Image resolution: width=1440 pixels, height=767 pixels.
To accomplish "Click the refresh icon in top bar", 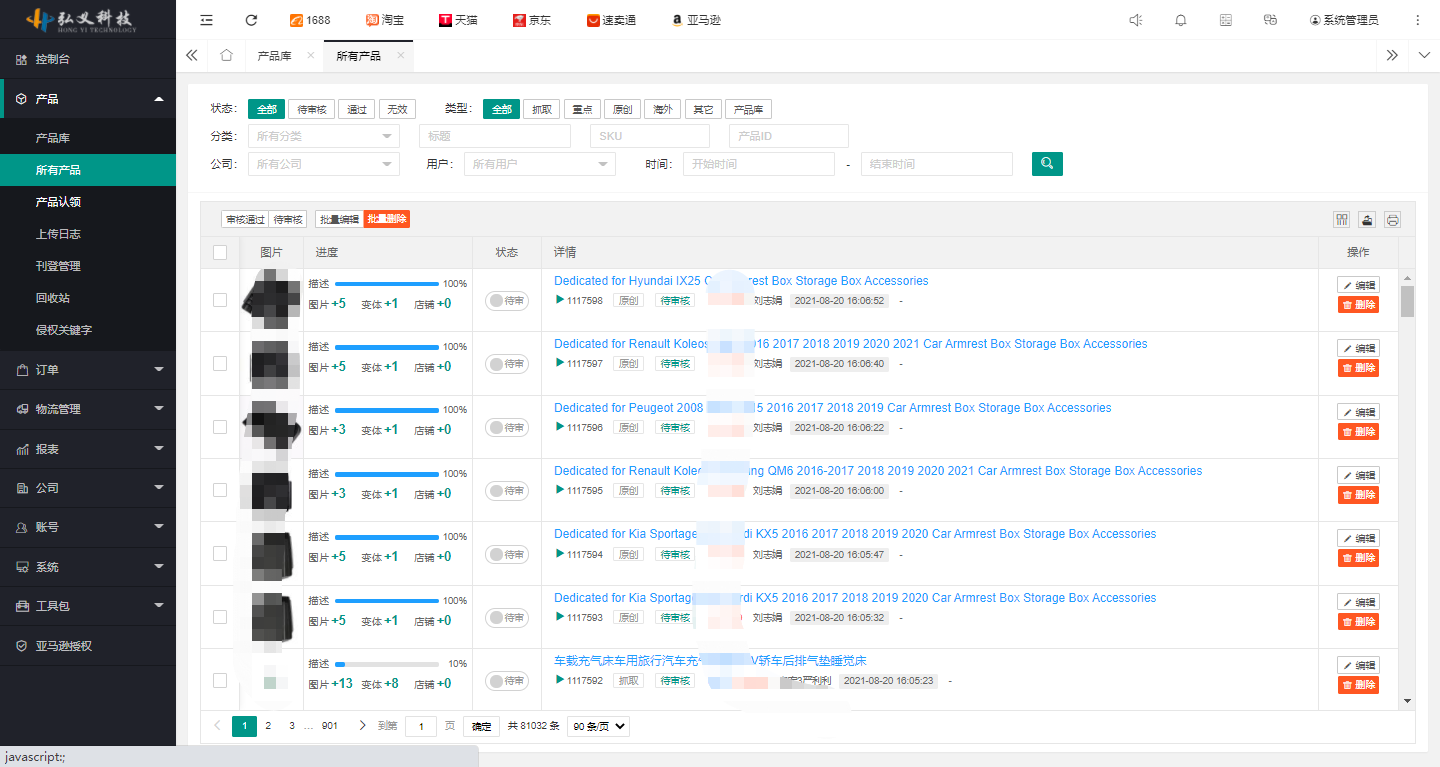I will pos(251,20).
